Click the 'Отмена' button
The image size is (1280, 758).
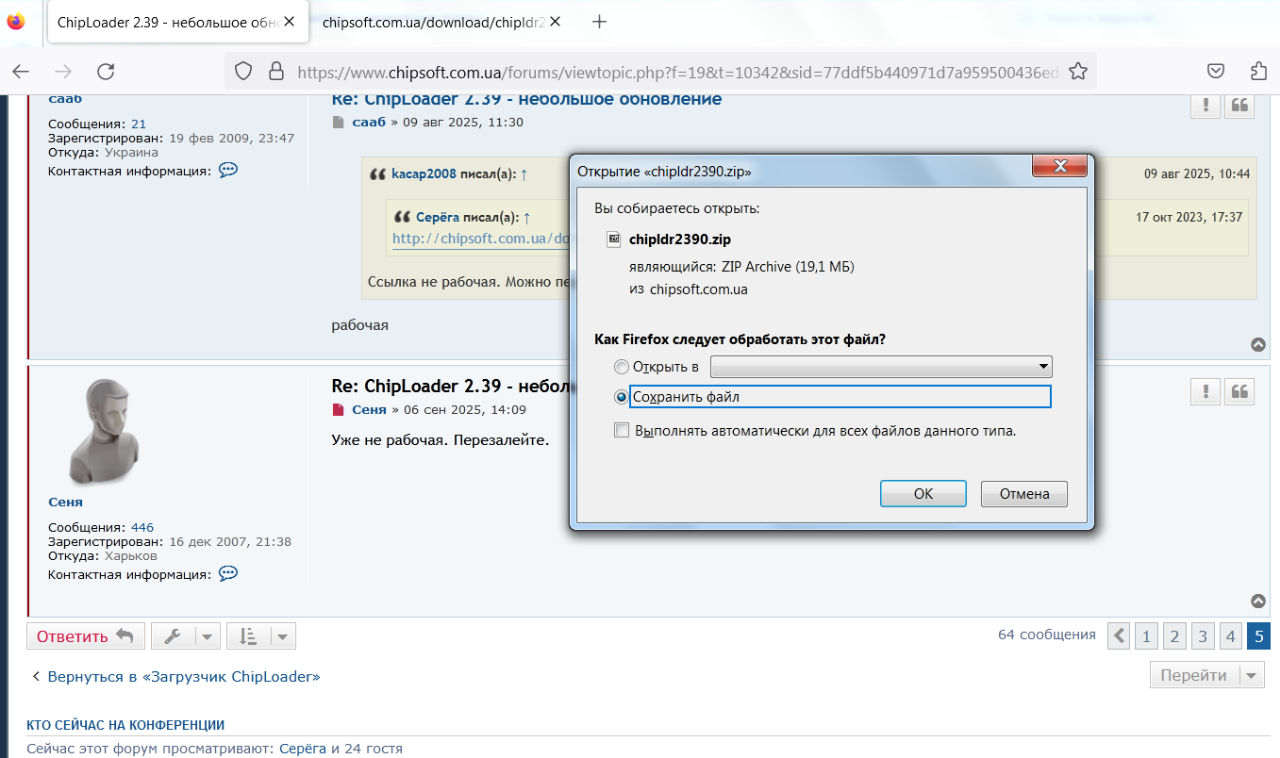(1024, 494)
